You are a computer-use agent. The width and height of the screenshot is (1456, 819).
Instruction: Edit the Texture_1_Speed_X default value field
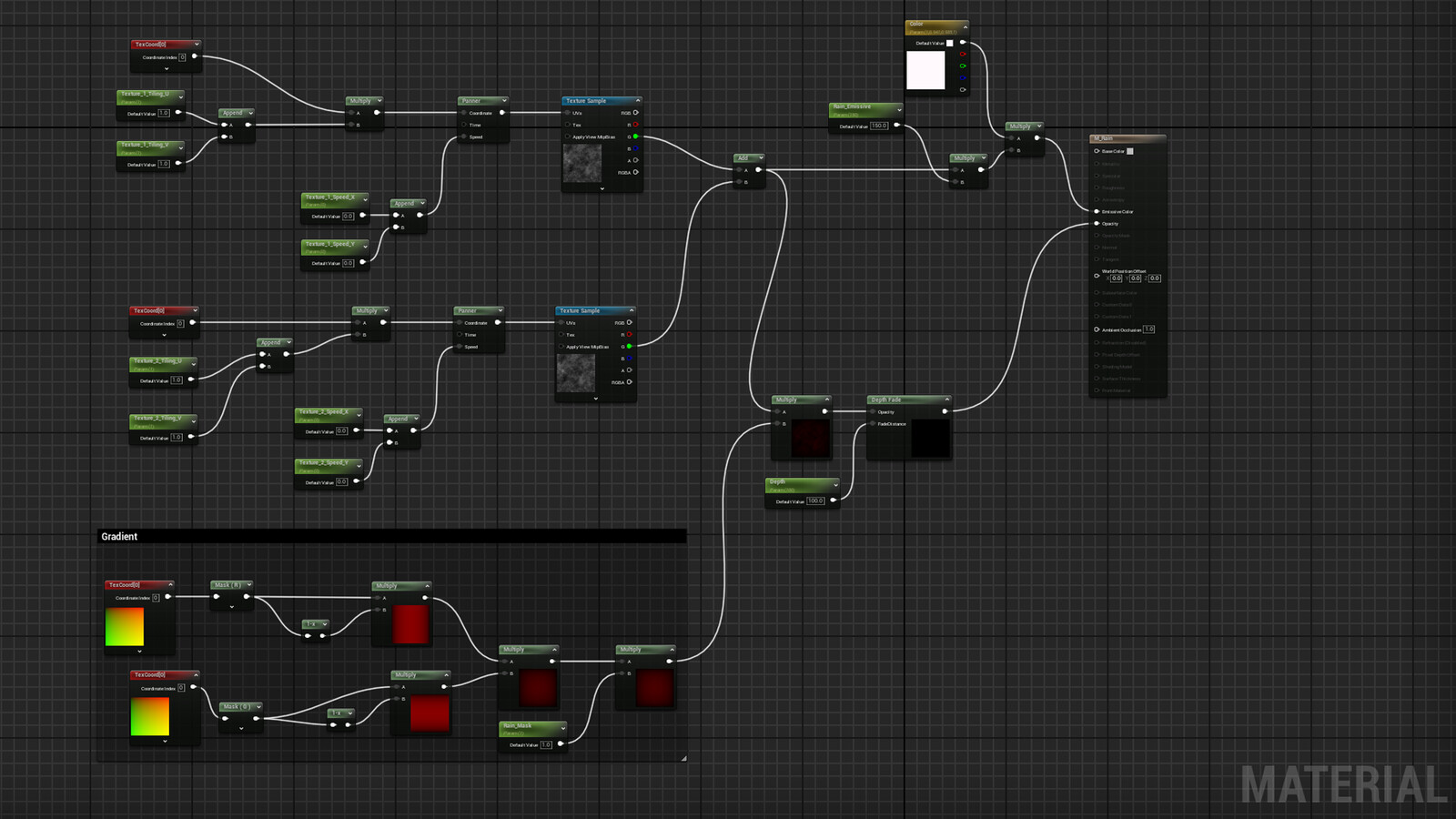click(348, 216)
